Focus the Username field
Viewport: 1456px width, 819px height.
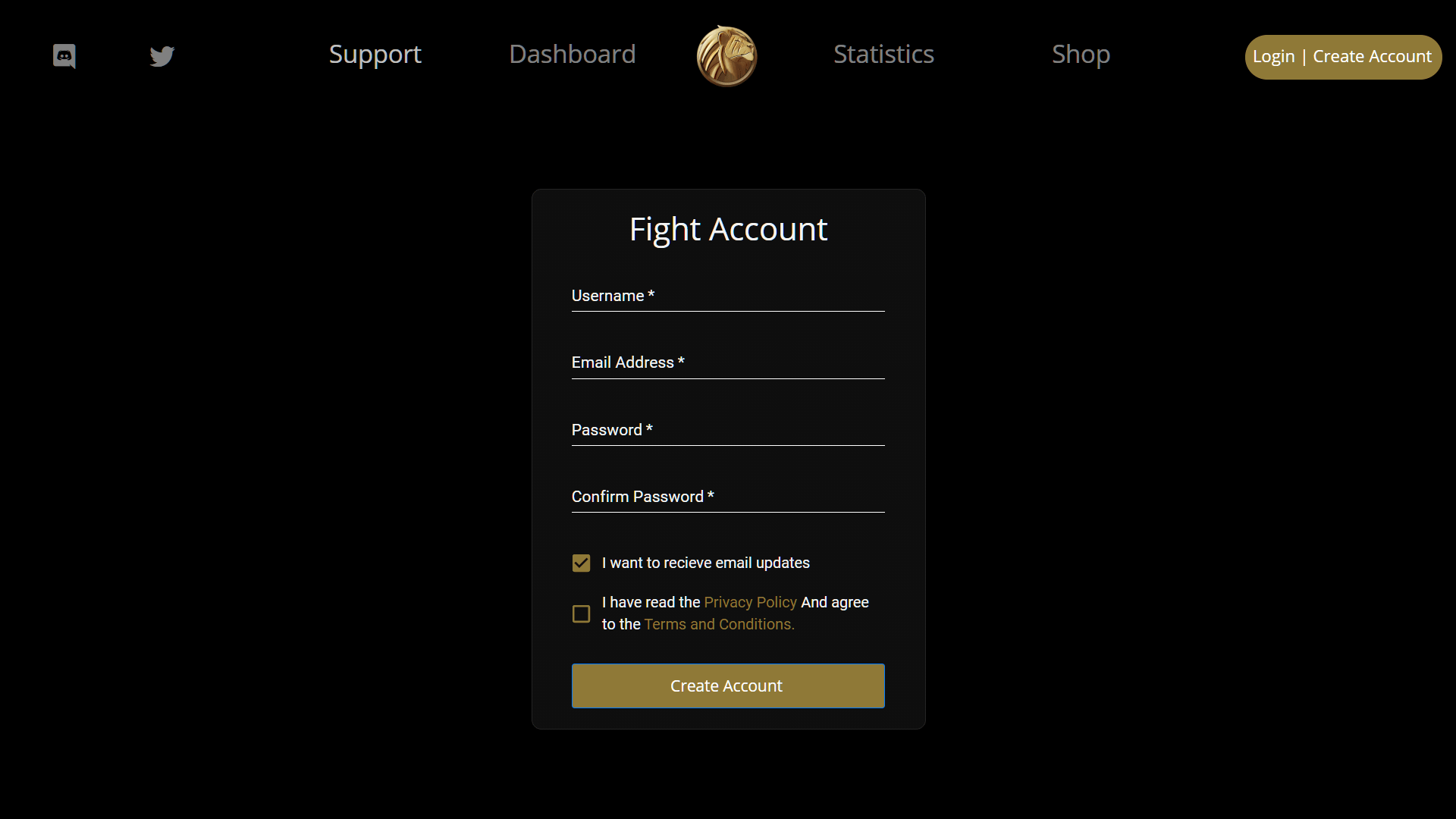pos(728,296)
